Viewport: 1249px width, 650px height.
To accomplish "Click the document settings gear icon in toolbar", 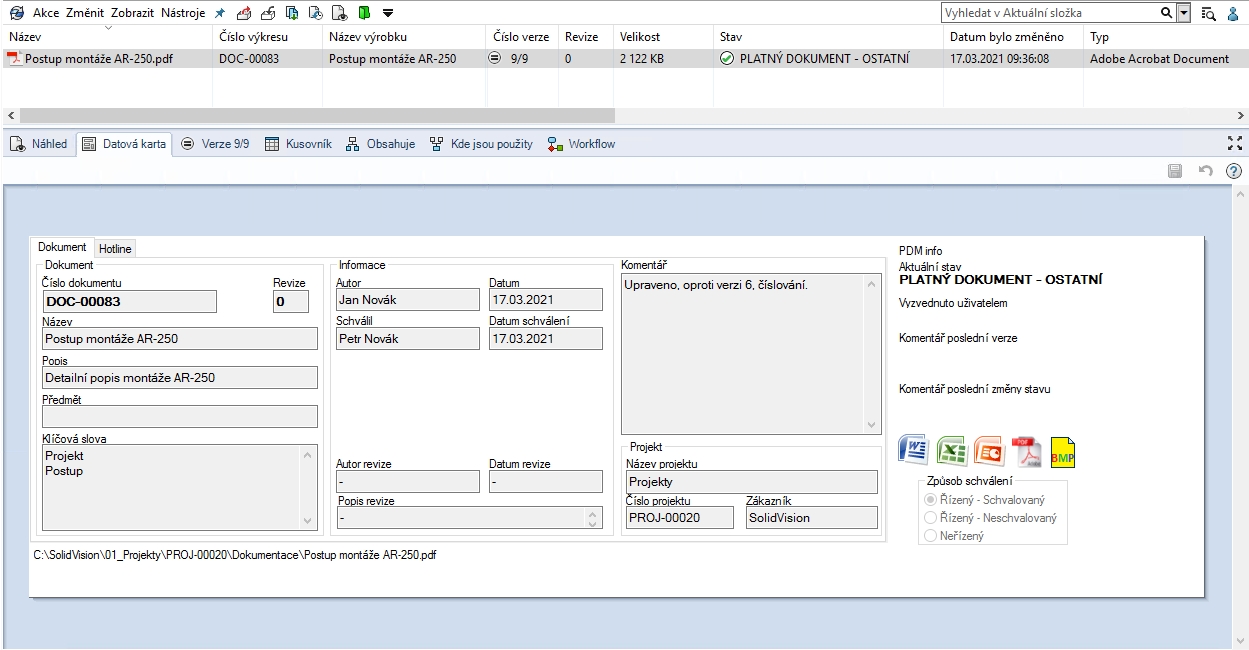I will pyautogui.click(x=340, y=13).
